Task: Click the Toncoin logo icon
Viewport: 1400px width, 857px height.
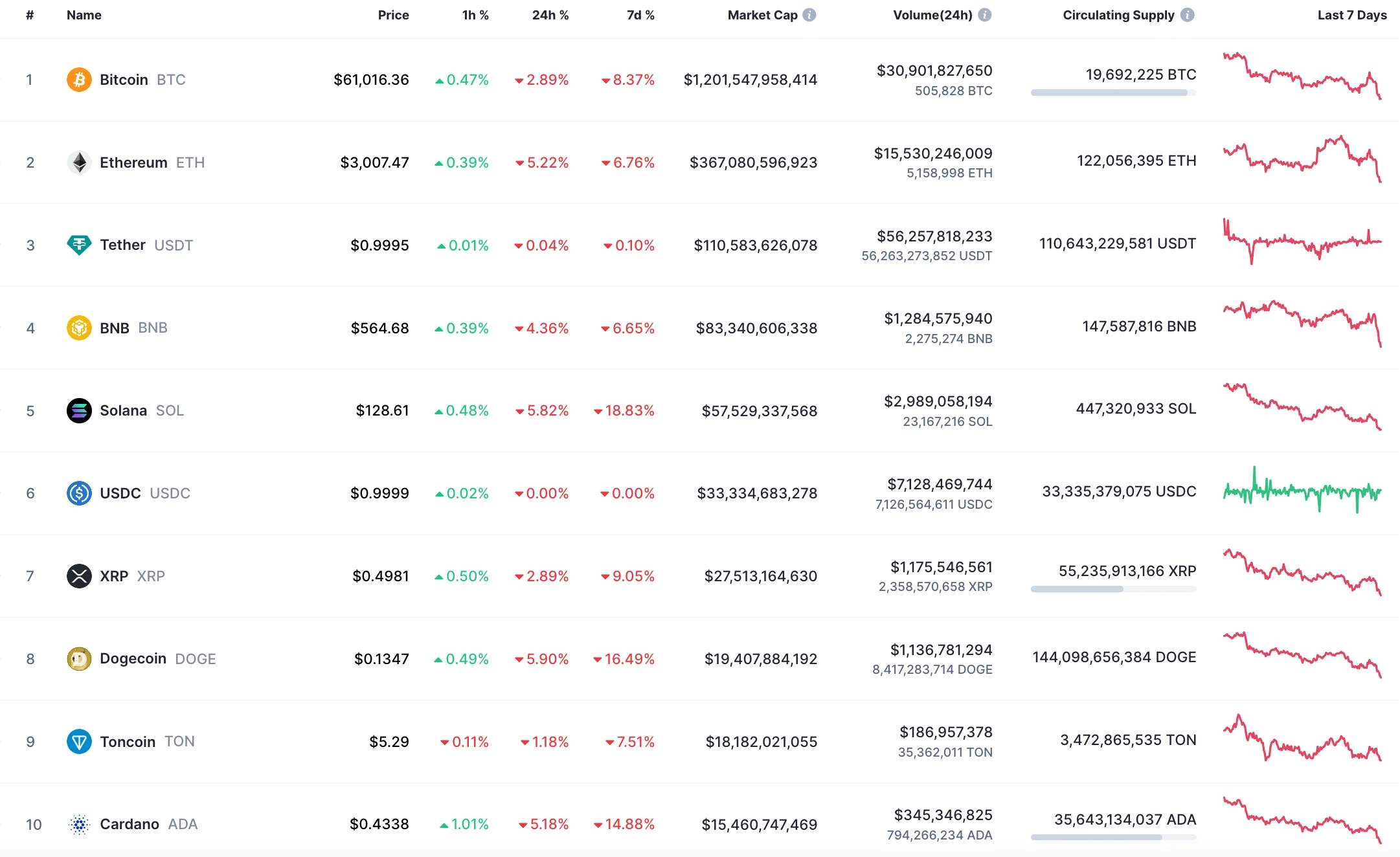Action: [79, 742]
